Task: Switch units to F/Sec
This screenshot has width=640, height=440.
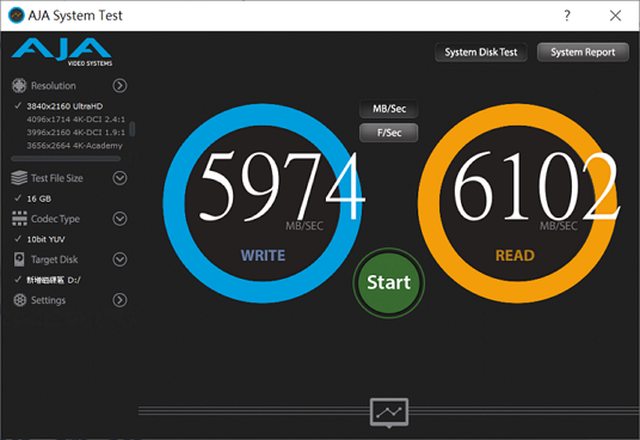Action: (388, 133)
